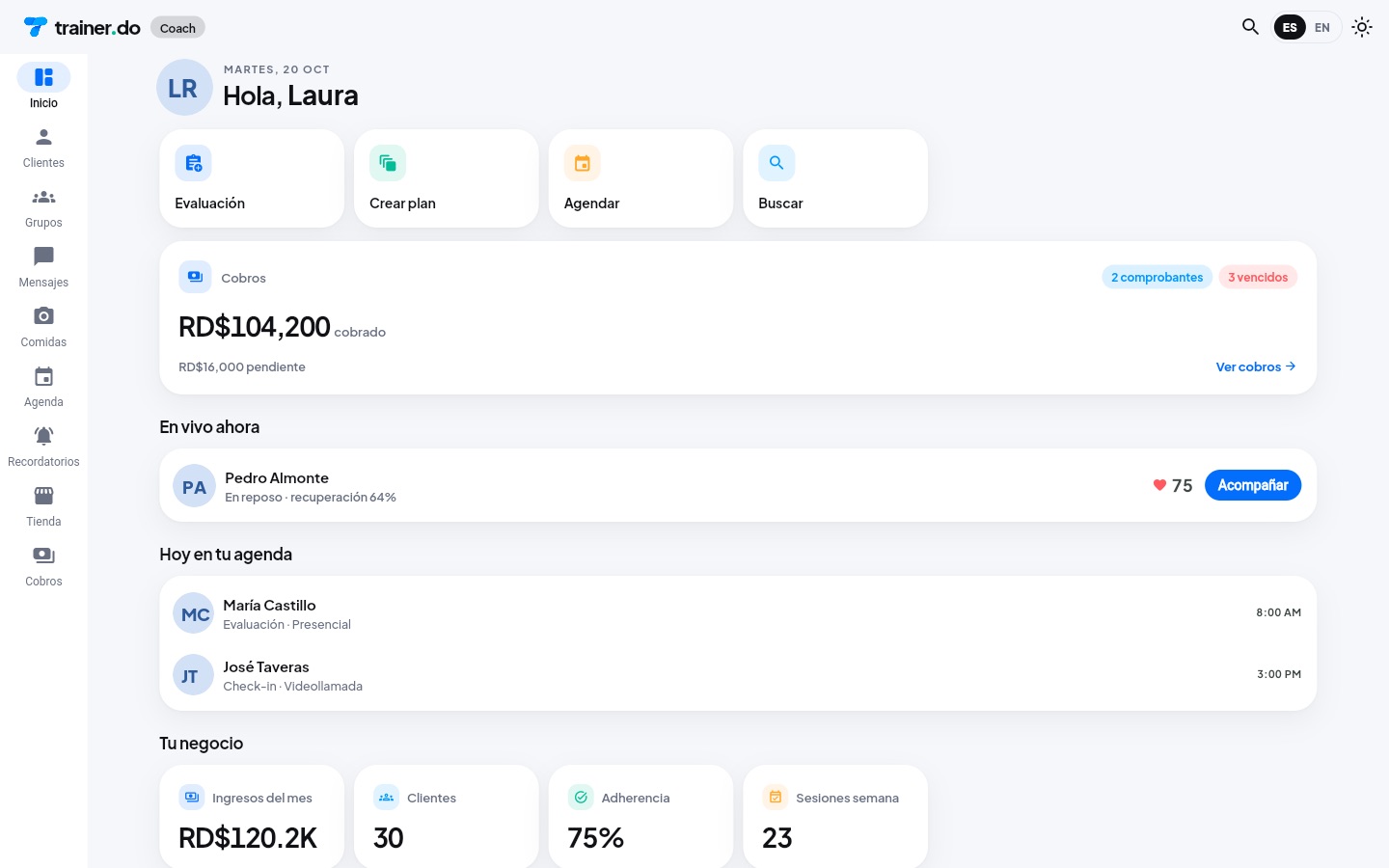Open Mensajes from the sidebar
The image size is (1389, 868).
pos(43,267)
